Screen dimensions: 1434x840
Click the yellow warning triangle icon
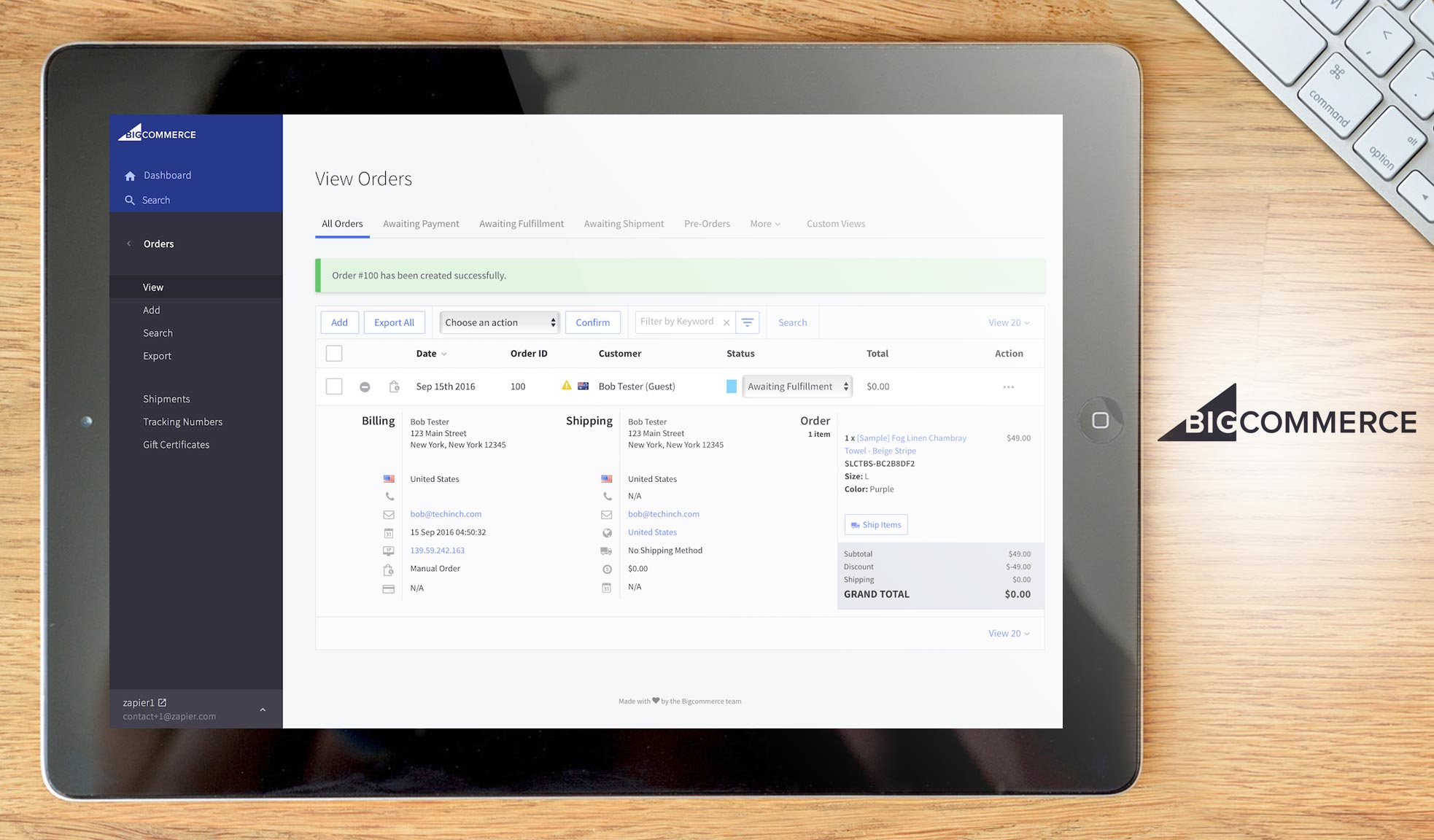[x=566, y=386]
